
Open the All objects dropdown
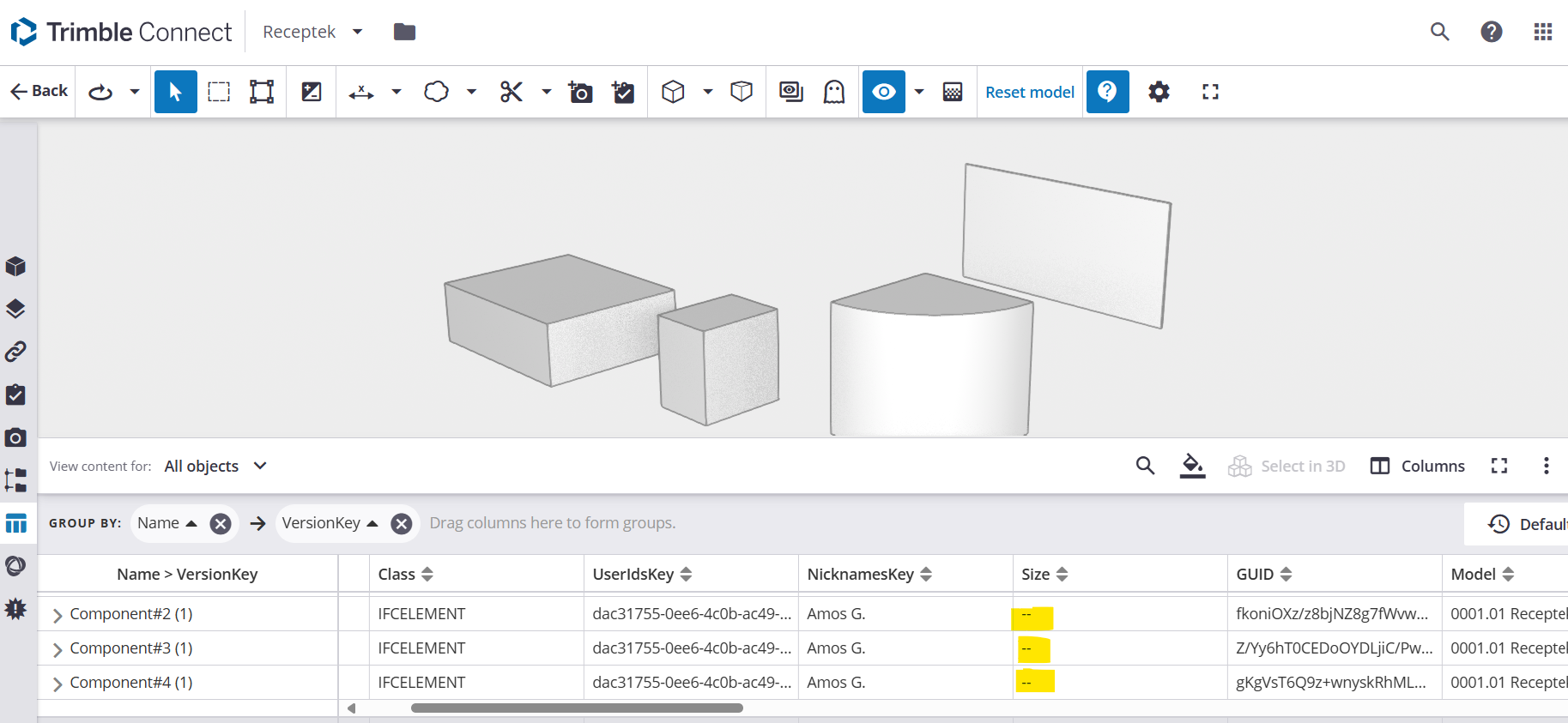pyautogui.click(x=215, y=466)
